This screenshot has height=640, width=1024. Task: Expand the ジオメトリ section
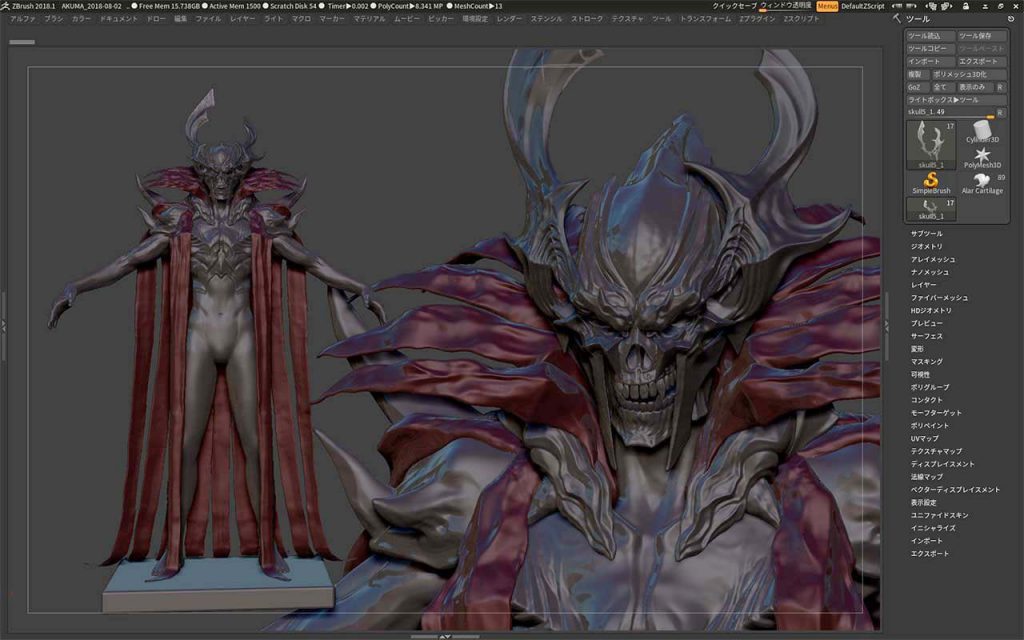pos(926,246)
